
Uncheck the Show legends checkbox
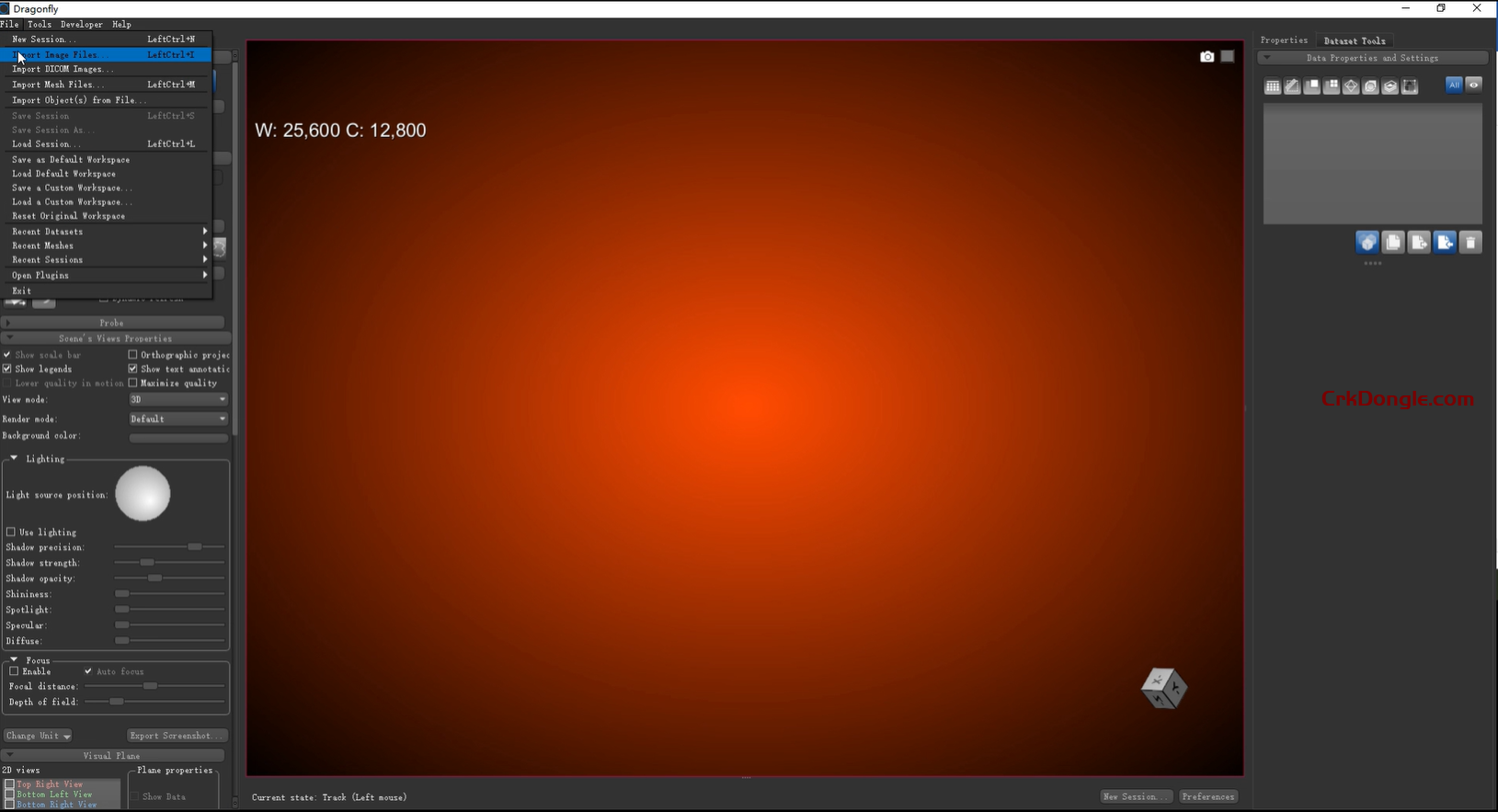[x=7, y=369]
